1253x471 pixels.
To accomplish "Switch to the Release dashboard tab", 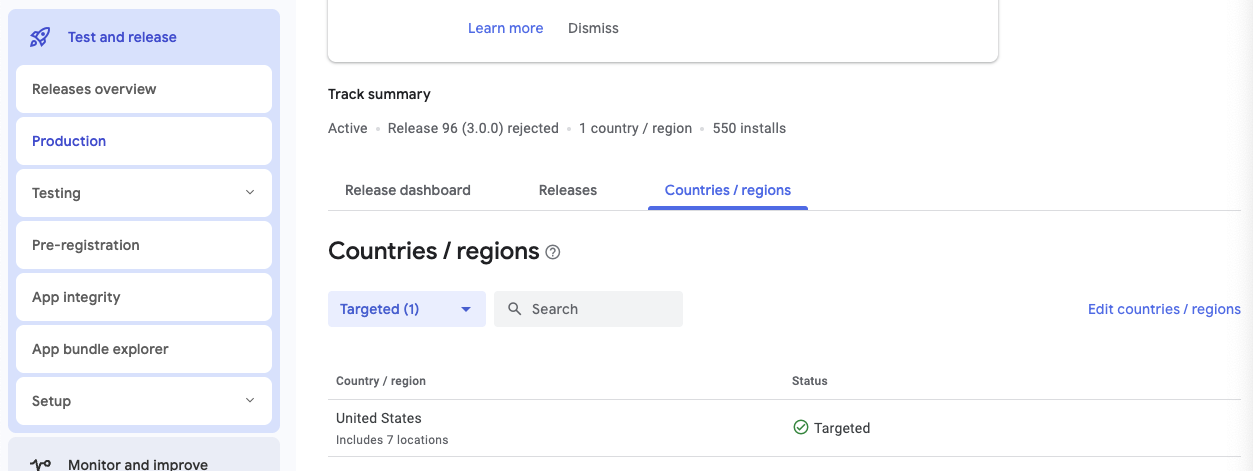I will [x=408, y=190].
